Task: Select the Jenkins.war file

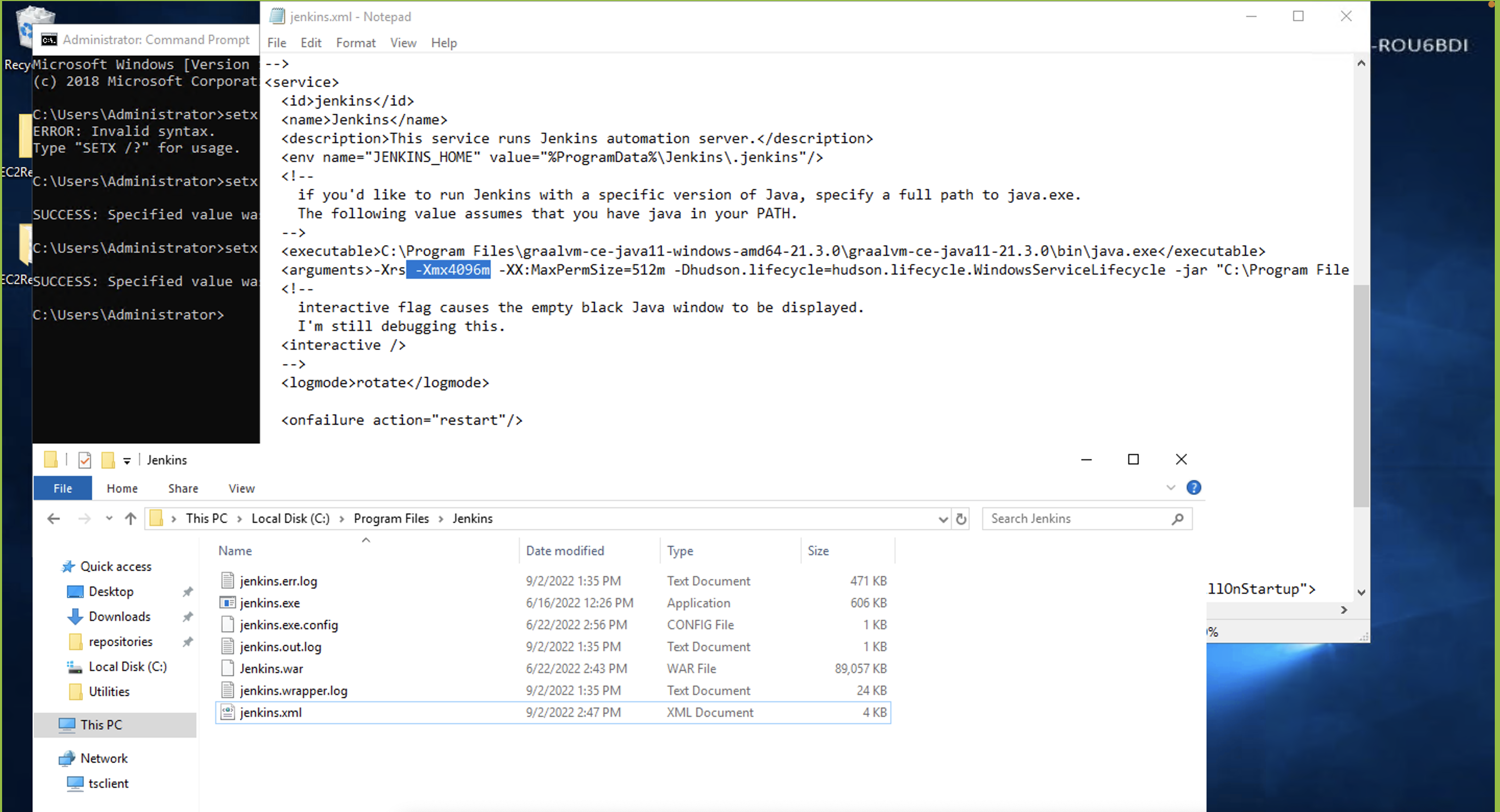Action: tap(271, 669)
